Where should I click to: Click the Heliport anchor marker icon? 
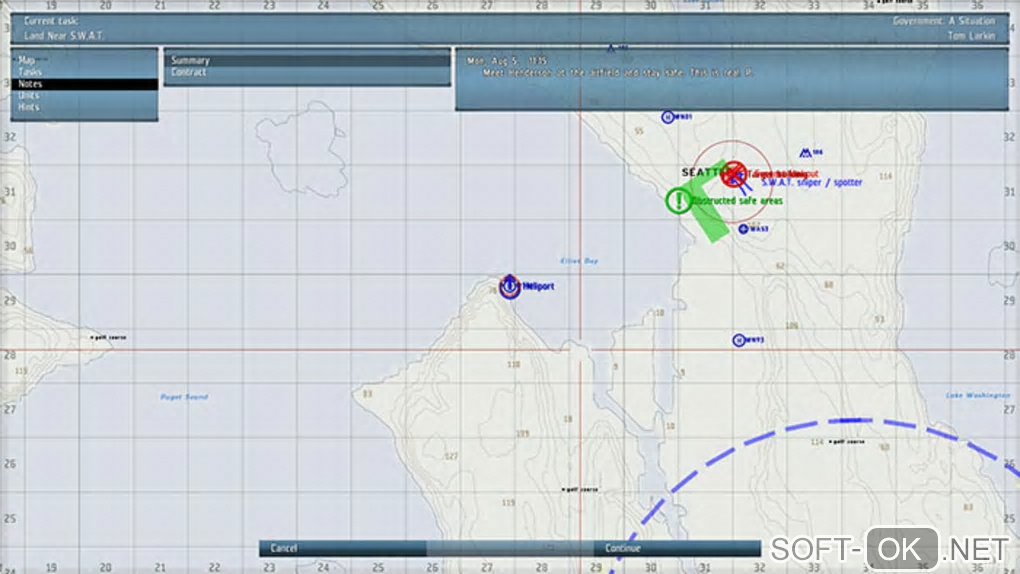pos(509,286)
